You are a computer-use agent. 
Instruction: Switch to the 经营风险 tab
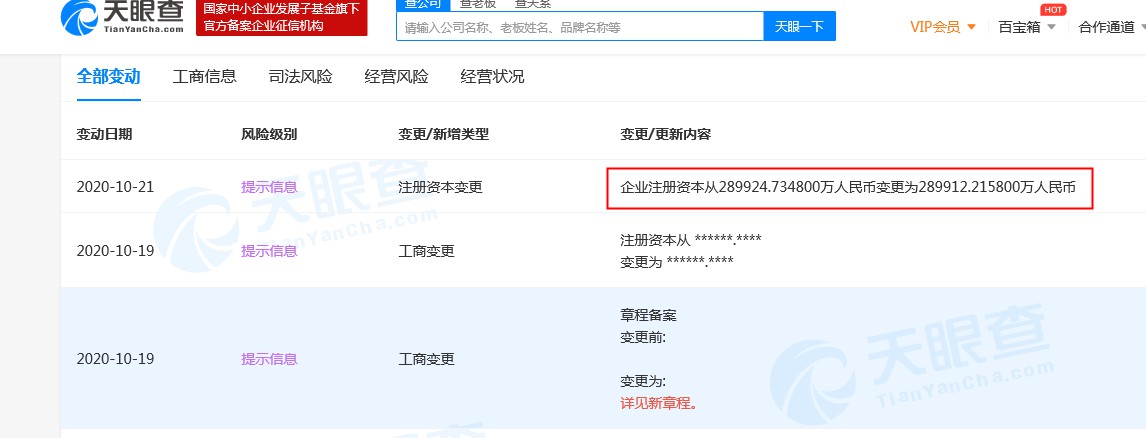(396, 77)
